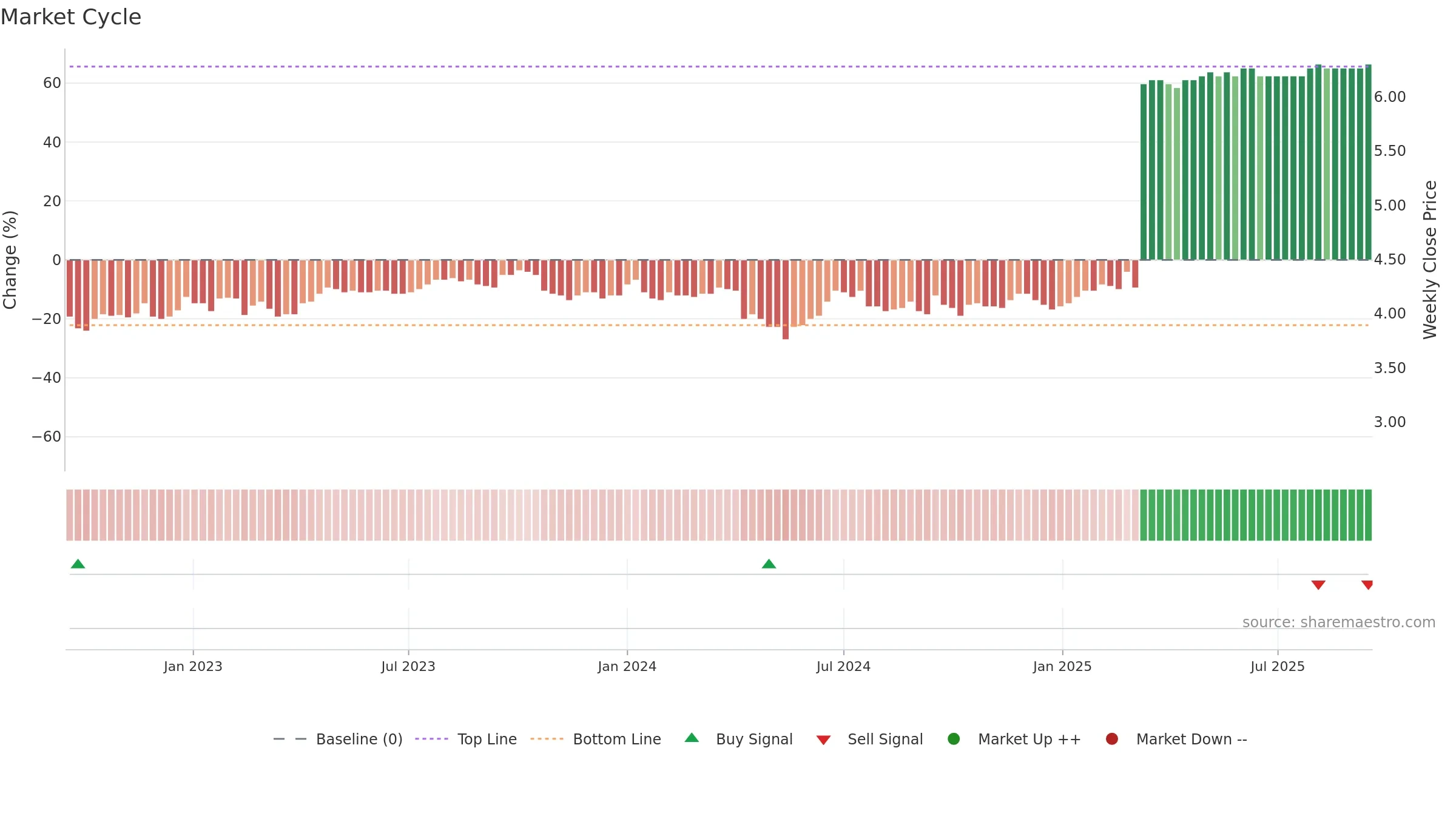Click the 6.00 tick on the right axis
The image size is (1456, 819).
click(1390, 97)
